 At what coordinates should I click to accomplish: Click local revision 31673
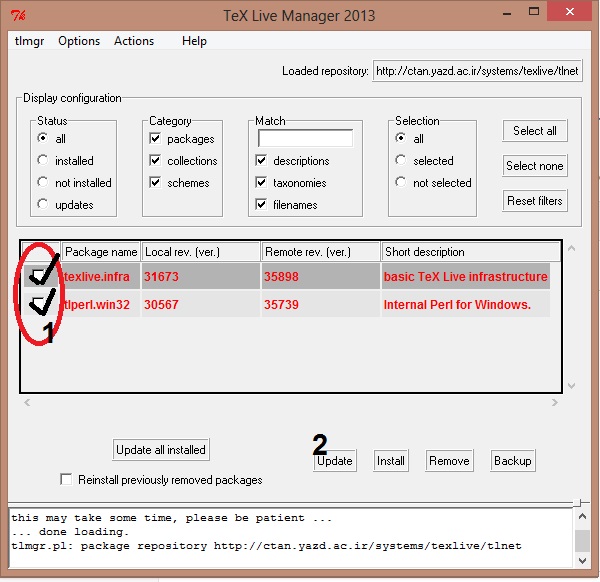[161, 276]
